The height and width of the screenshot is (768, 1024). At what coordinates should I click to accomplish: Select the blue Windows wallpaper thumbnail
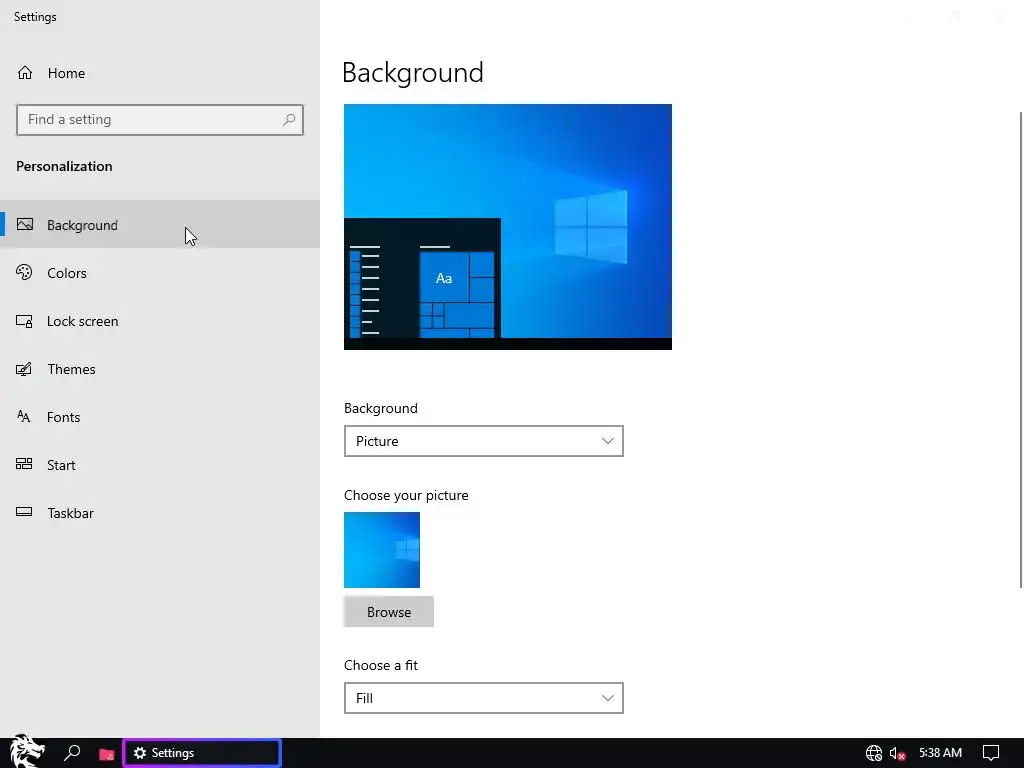tap(382, 550)
